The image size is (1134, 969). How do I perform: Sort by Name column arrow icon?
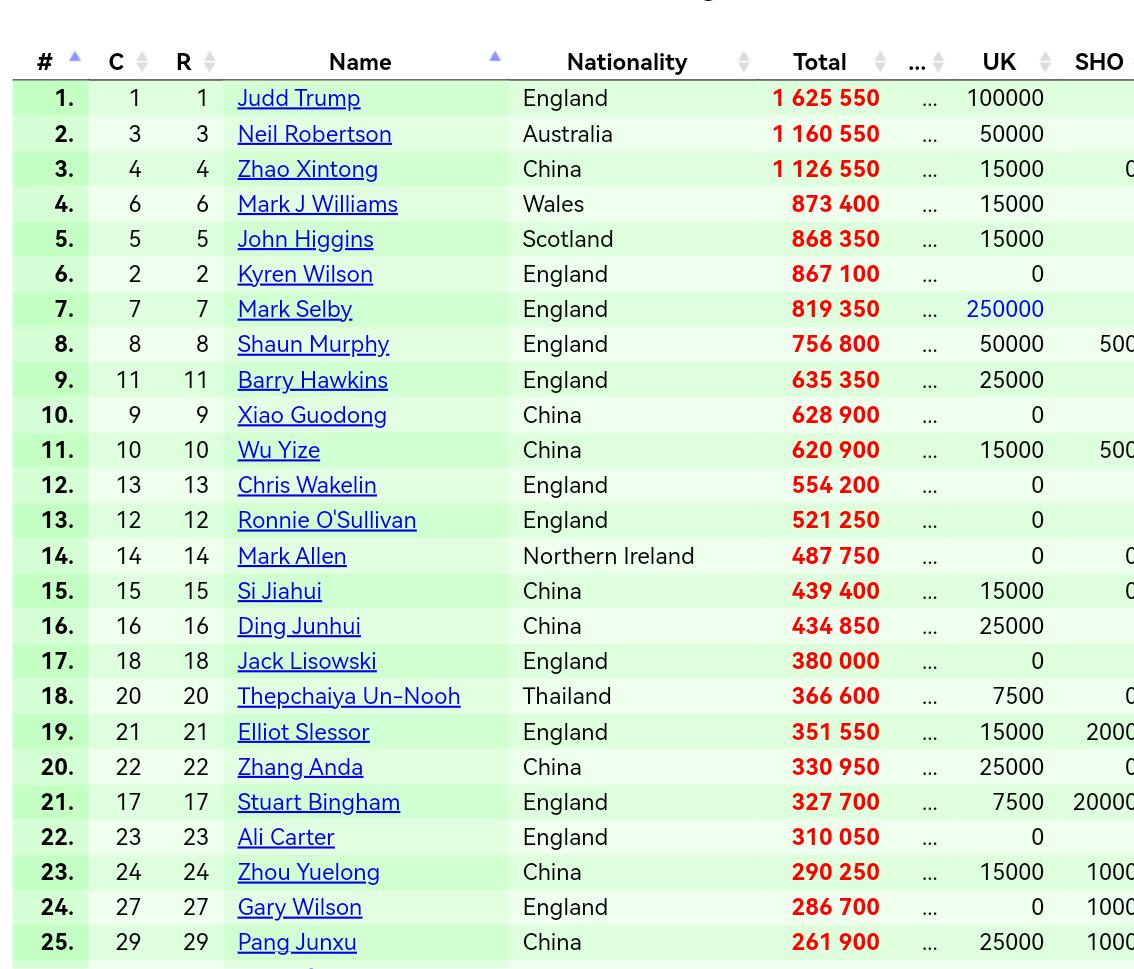point(495,56)
